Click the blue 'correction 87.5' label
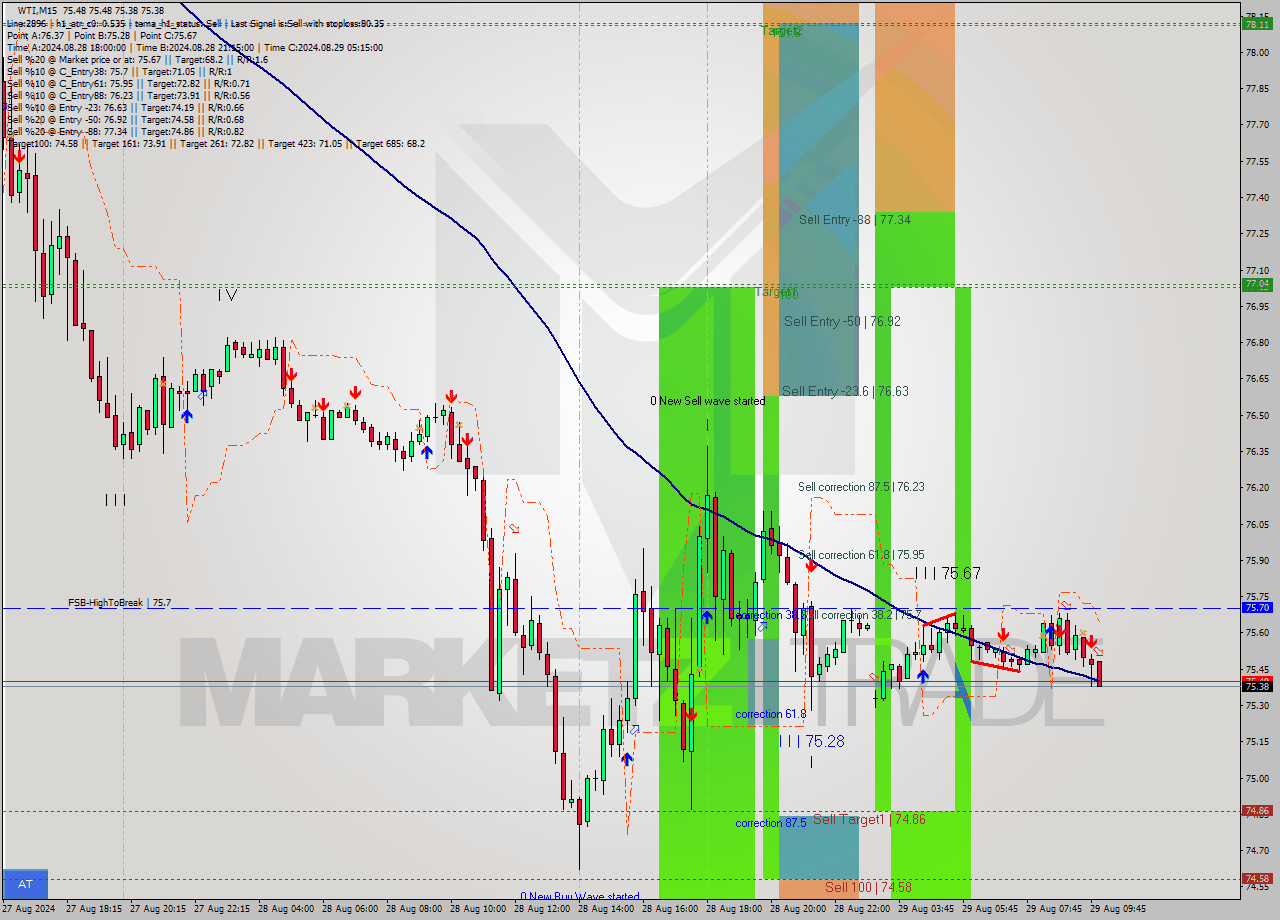This screenshot has width=1280, height=920. pos(771,823)
